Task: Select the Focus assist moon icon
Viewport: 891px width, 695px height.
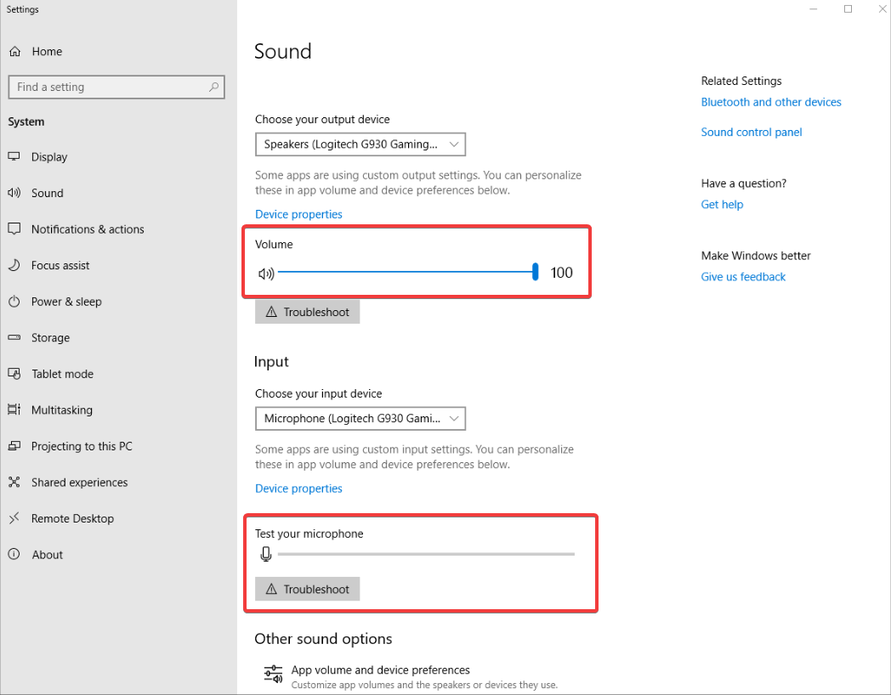Action: [14, 265]
